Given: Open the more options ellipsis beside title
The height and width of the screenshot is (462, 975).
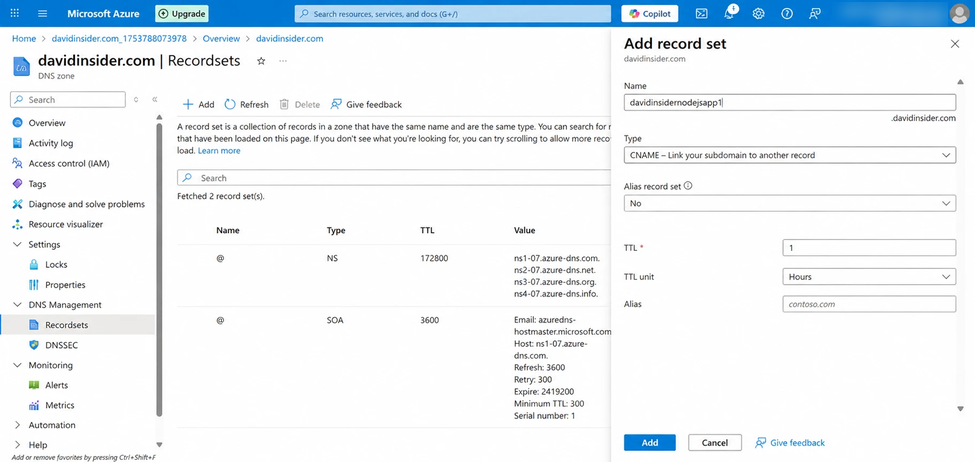Looking at the screenshot, I should click(x=283, y=61).
